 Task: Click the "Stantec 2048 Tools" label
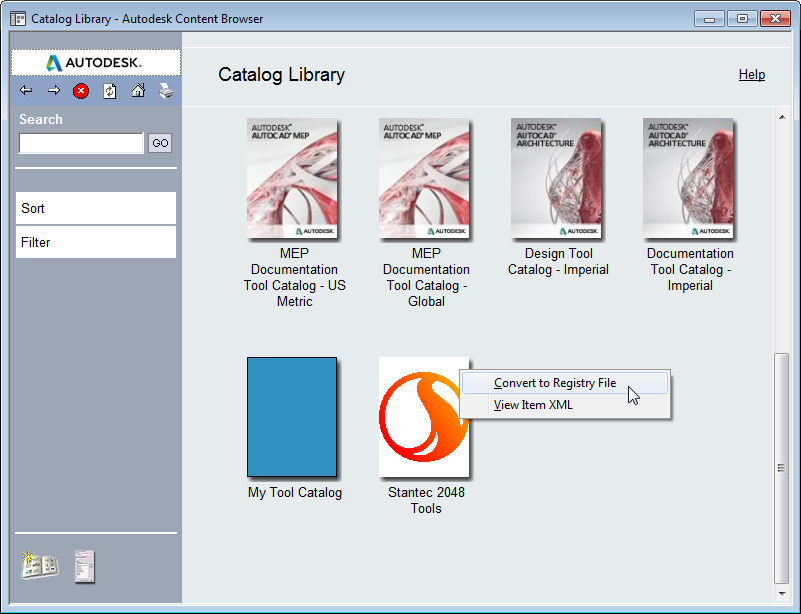click(x=426, y=500)
